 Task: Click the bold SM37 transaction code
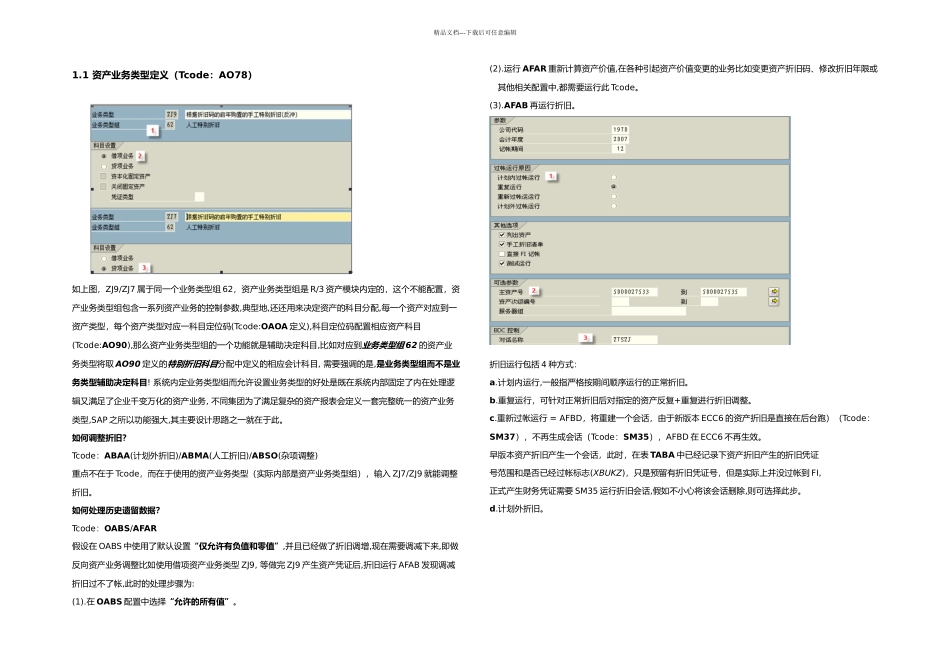[502, 436]
